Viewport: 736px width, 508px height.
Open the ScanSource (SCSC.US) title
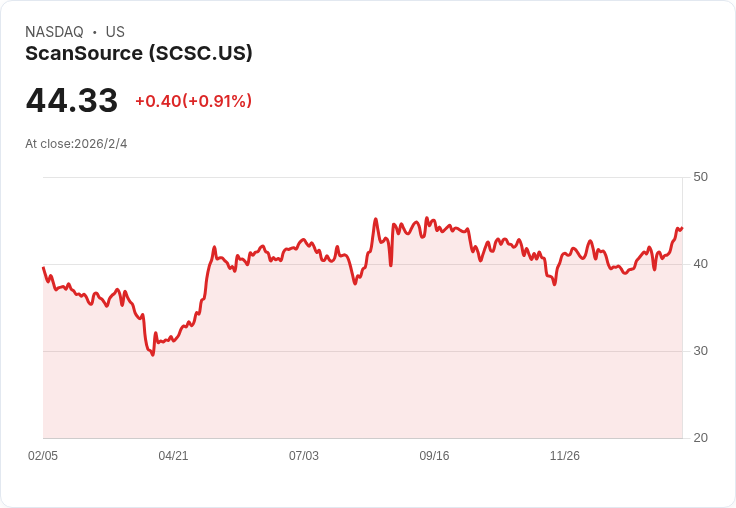pos(139,54)
